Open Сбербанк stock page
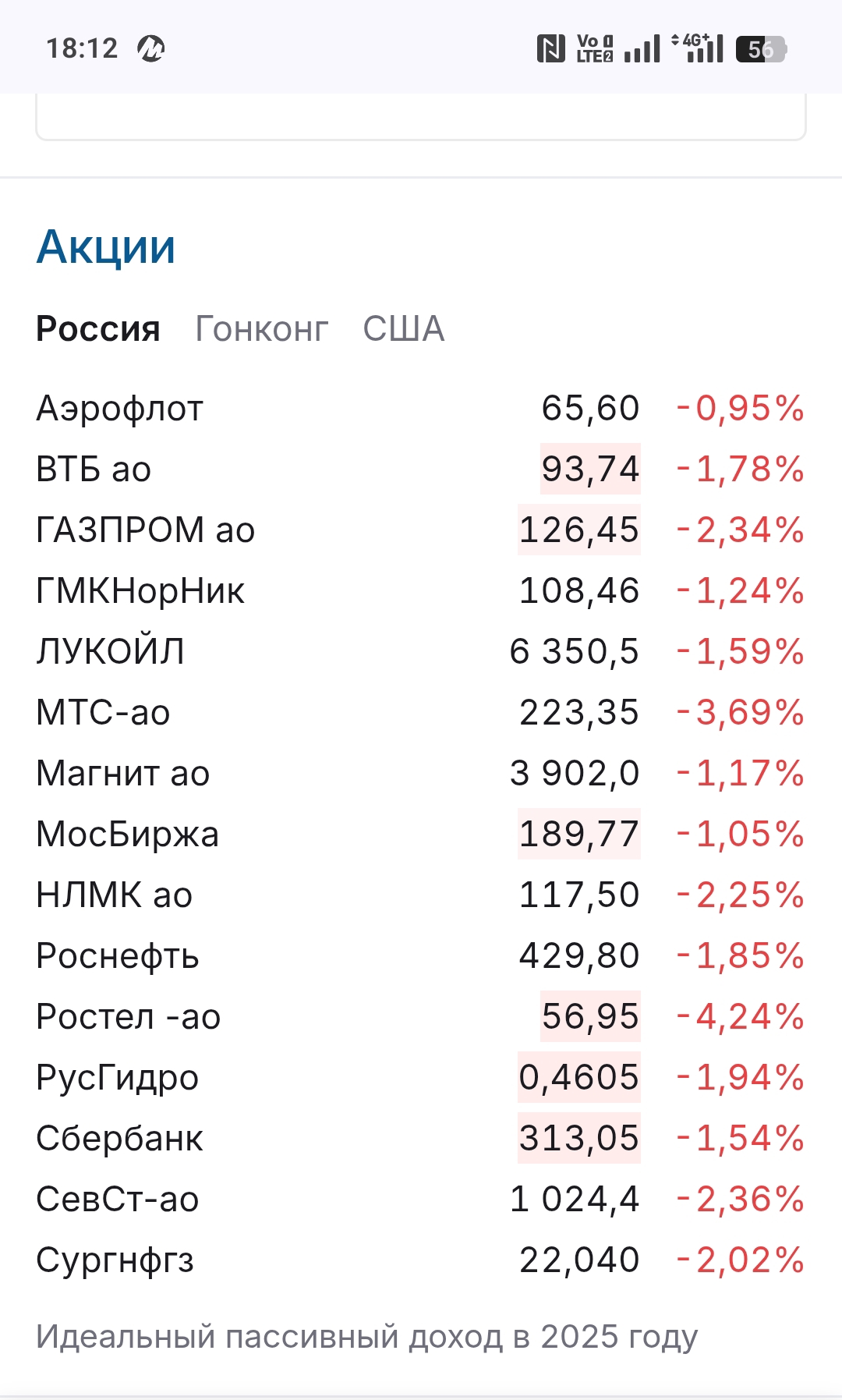Viewport: 842px width, 1400px height. (119, 1139)
